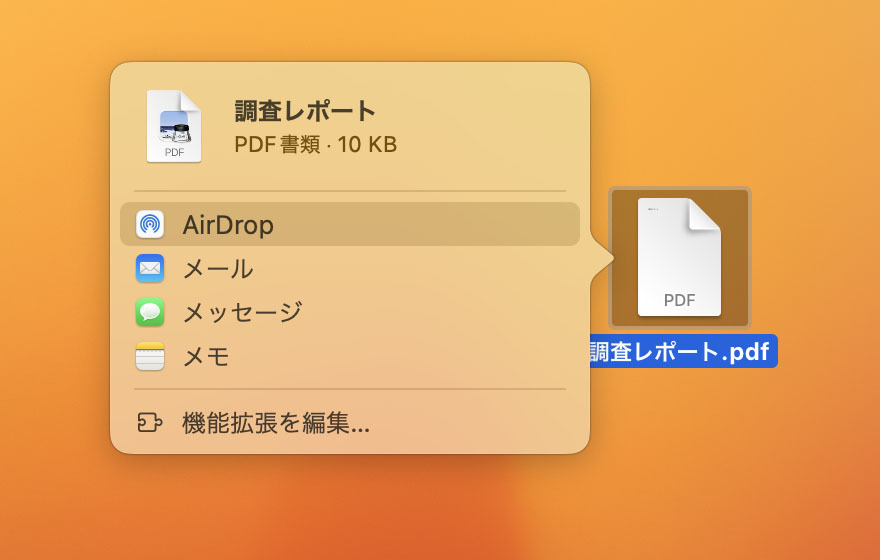Click the green Messages bubble icon
880x560 pixels.
(150, 312)
